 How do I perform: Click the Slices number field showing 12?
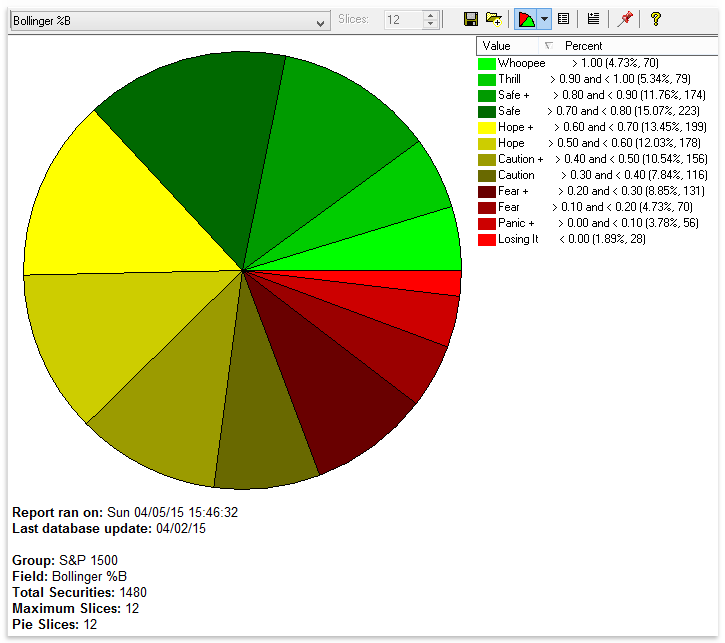404,20
